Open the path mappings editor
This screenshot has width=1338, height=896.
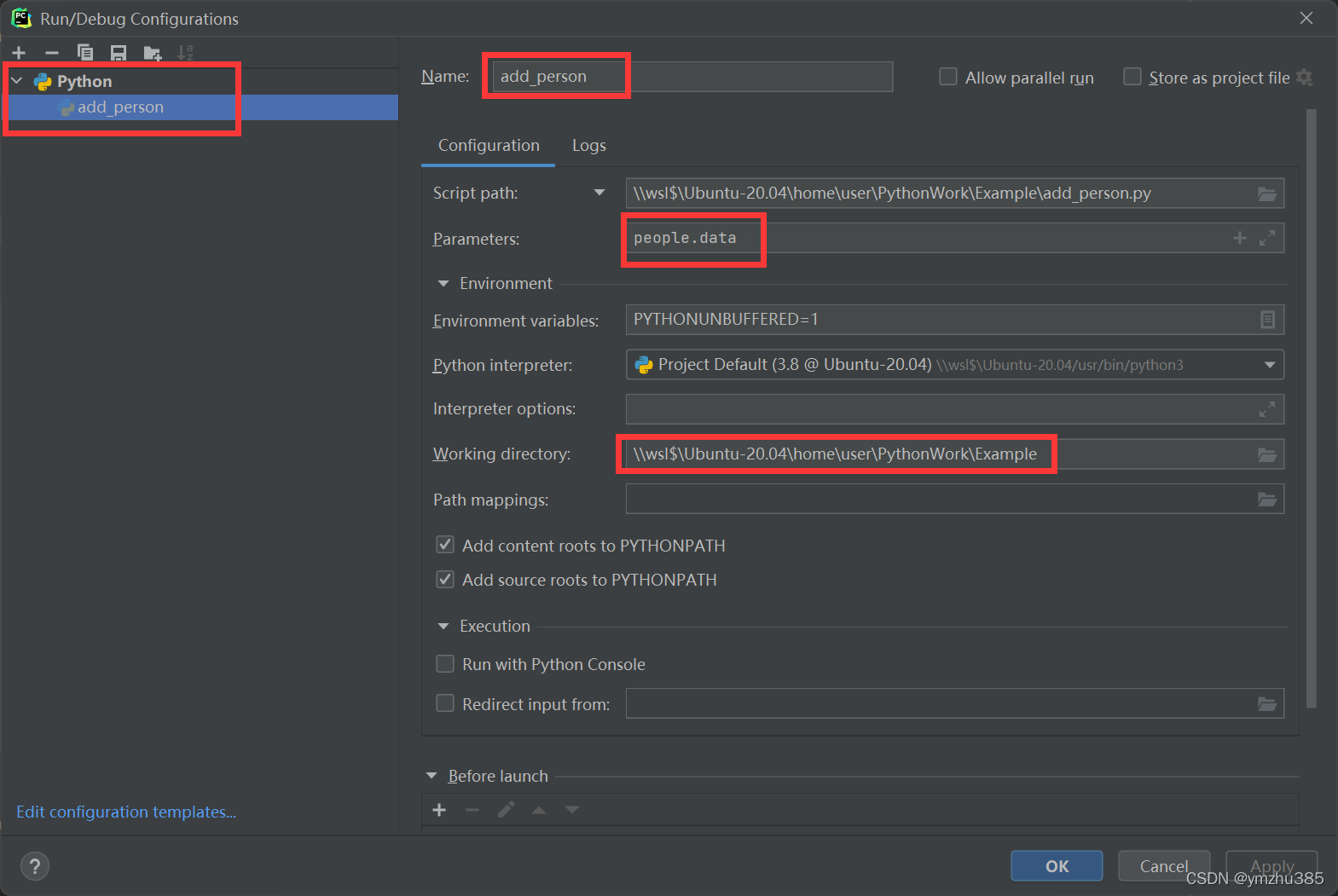coord(1267,499)
